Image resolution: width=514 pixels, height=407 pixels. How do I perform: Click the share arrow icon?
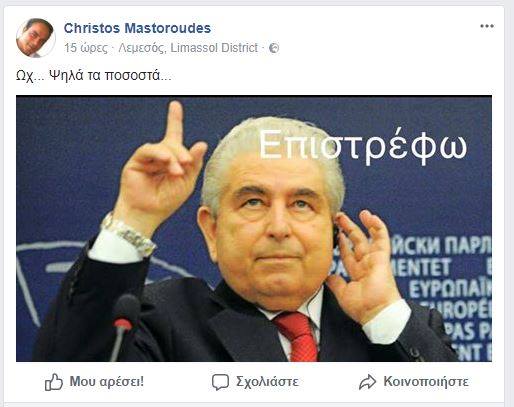(367, 382)
